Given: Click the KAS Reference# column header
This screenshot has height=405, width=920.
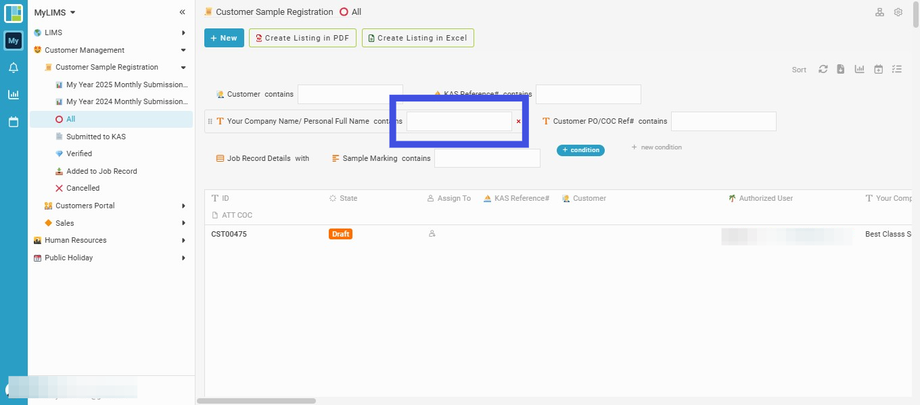Looking at the screenshot, I should click(x=516, y=198).
